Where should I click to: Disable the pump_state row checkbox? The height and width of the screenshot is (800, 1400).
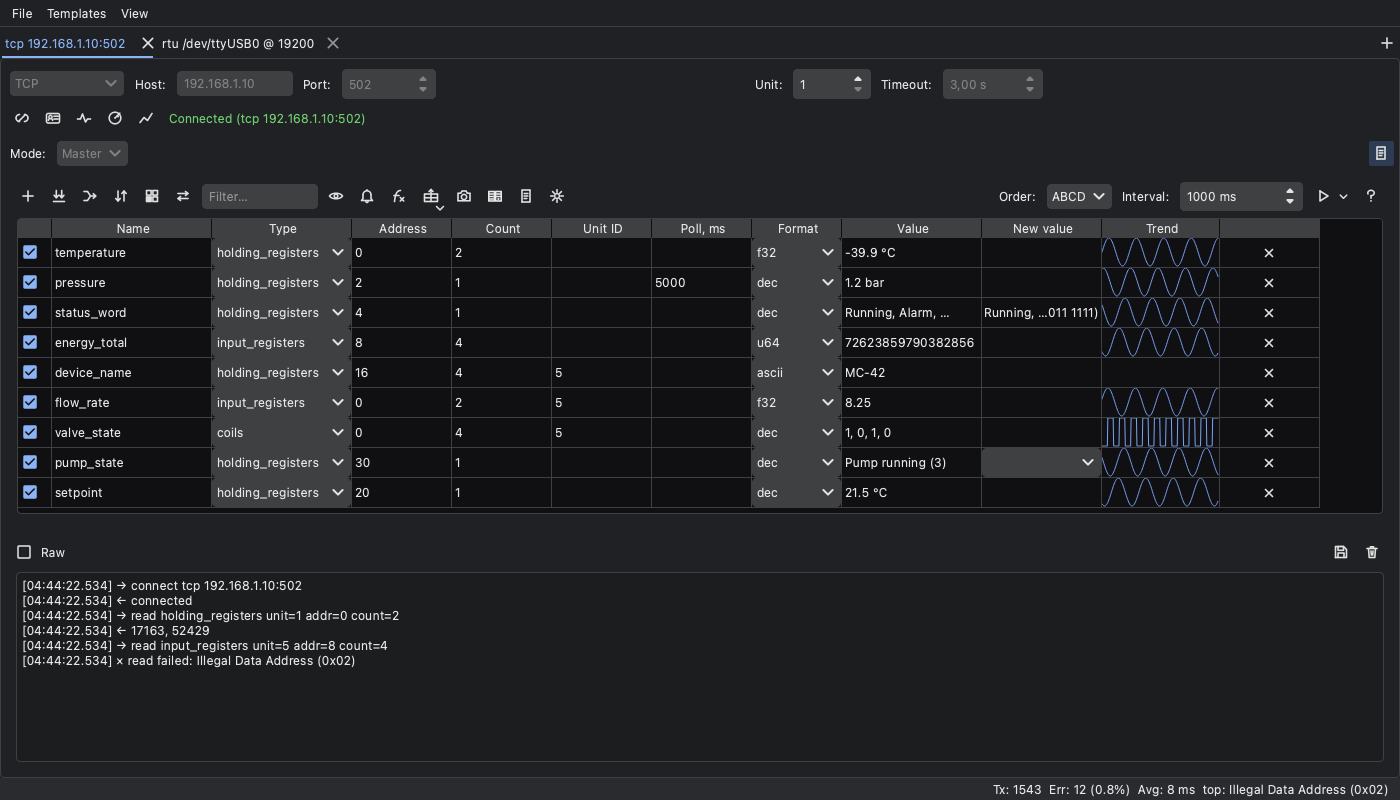(x=30, y=462)
